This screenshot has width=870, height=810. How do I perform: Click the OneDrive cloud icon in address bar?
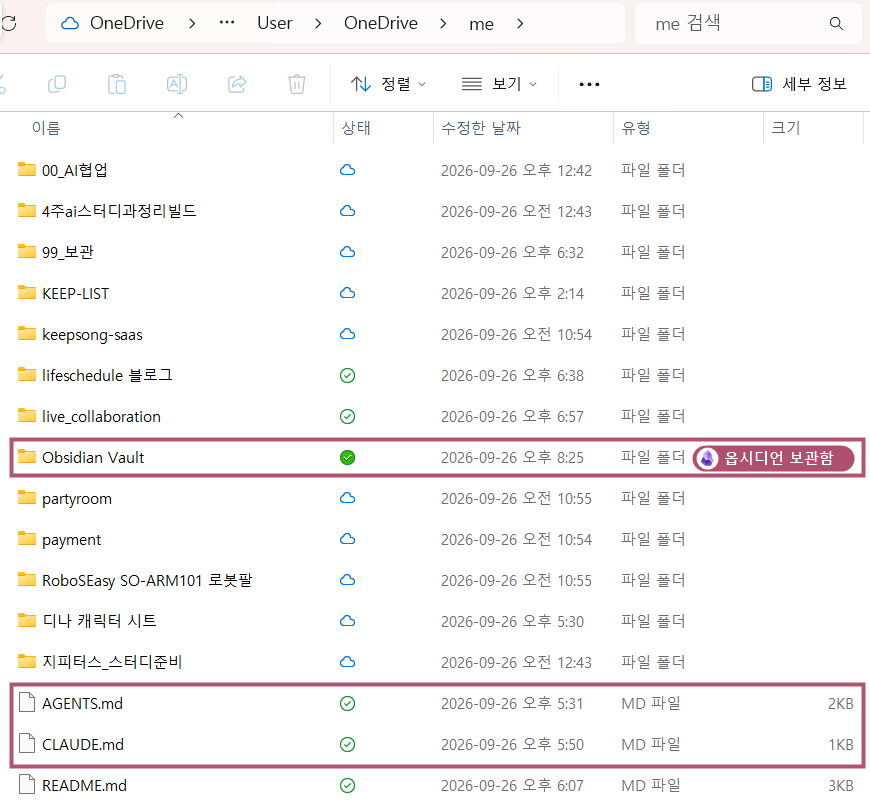coord(70,23)
